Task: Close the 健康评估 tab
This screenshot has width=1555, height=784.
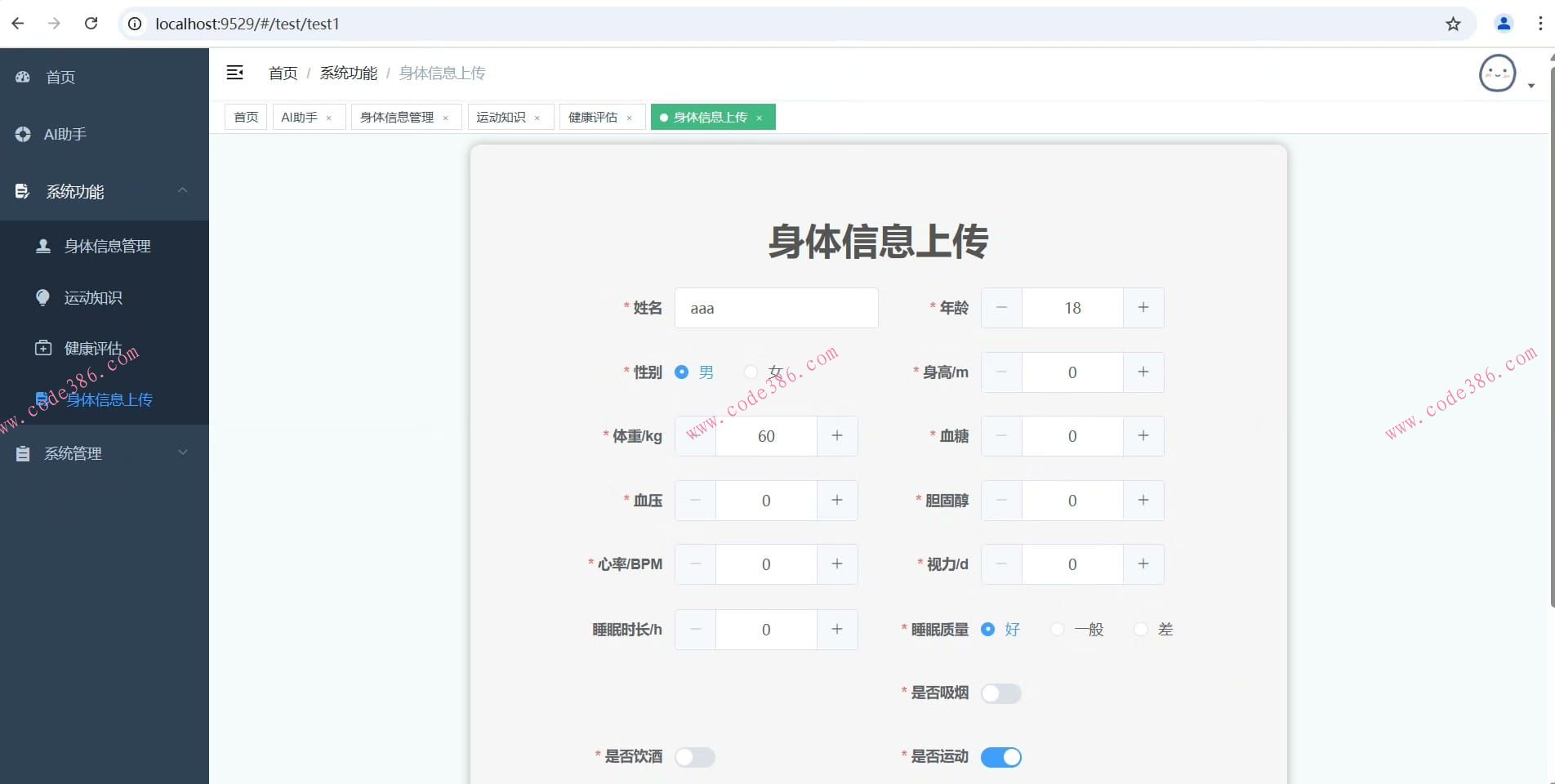Action: coord(630,117)
